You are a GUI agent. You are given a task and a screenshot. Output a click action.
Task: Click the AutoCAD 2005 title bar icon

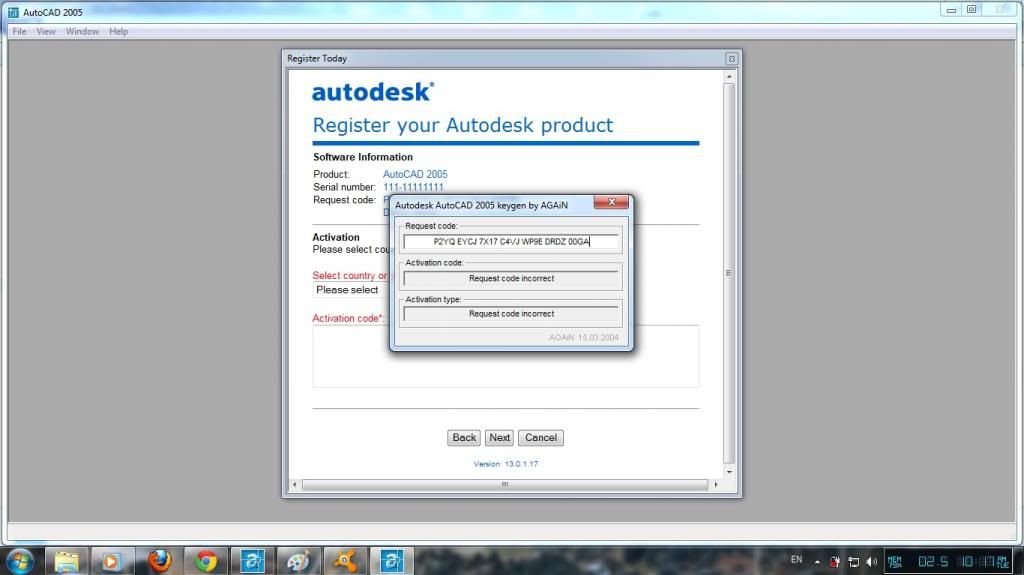pos(13,12)
